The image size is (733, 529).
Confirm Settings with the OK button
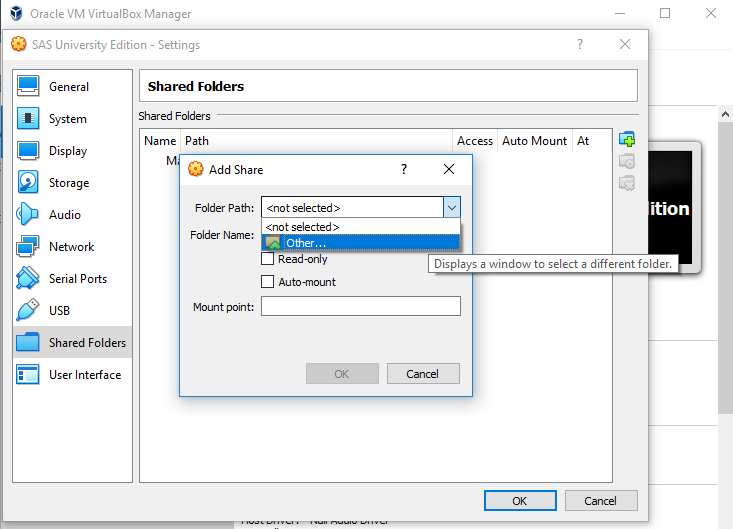(x=520, y=501)
